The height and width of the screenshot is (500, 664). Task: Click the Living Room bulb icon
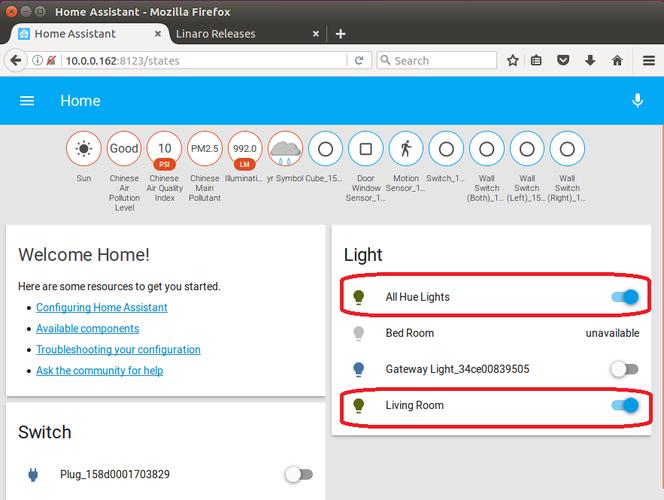[359, 406]
